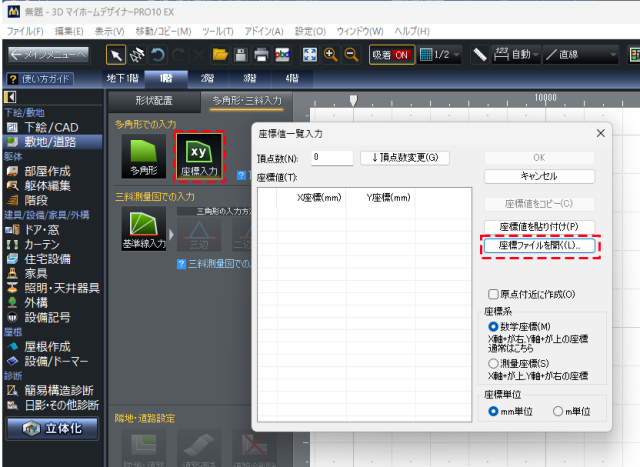Toggle the 吸着 ON snap button
This screenshot has width=640, height=467.
tap(392, 55)
